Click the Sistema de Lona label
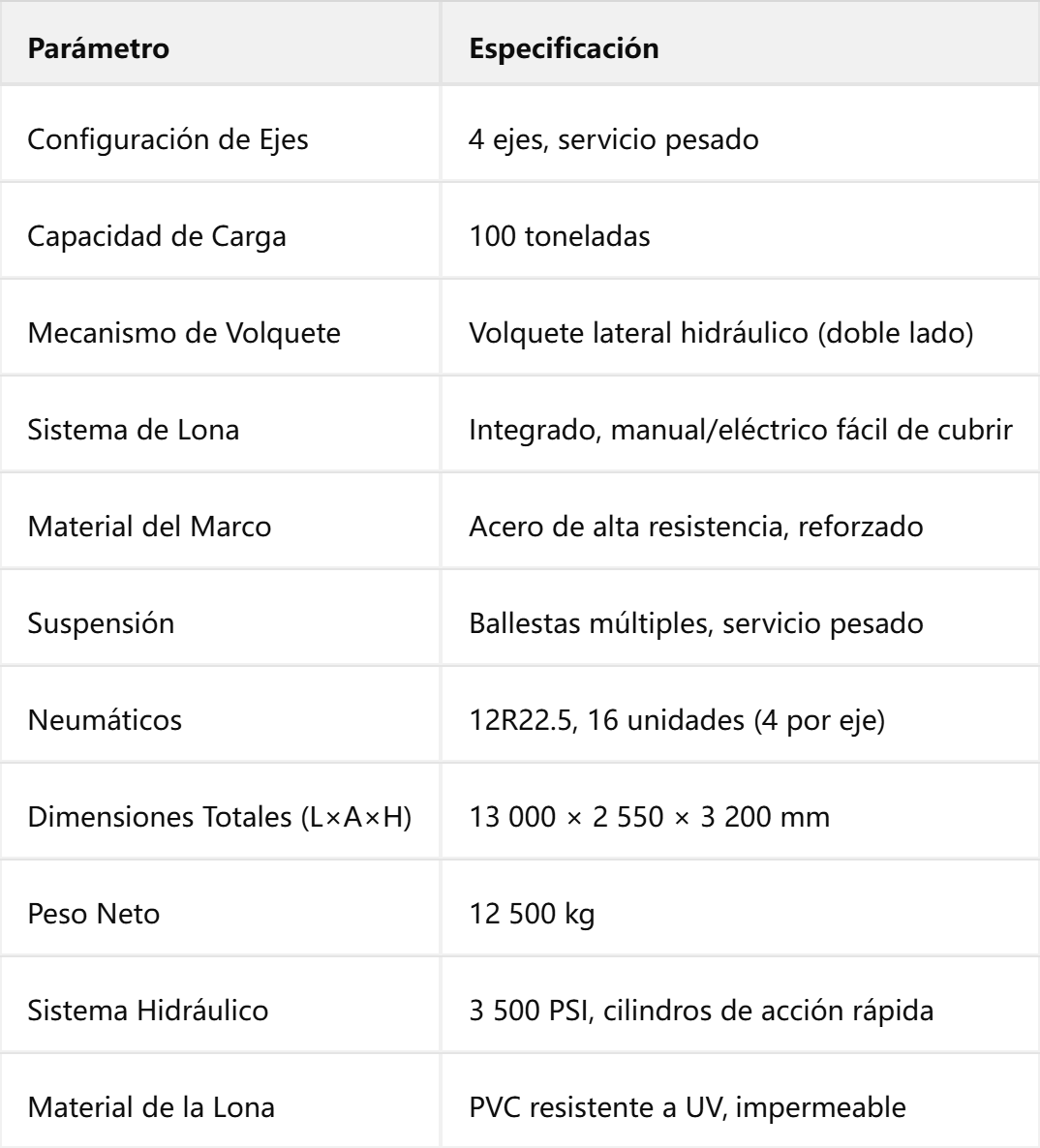Image resolution: width=1040 pixels, height=1148 pixels. click(134, 430)
